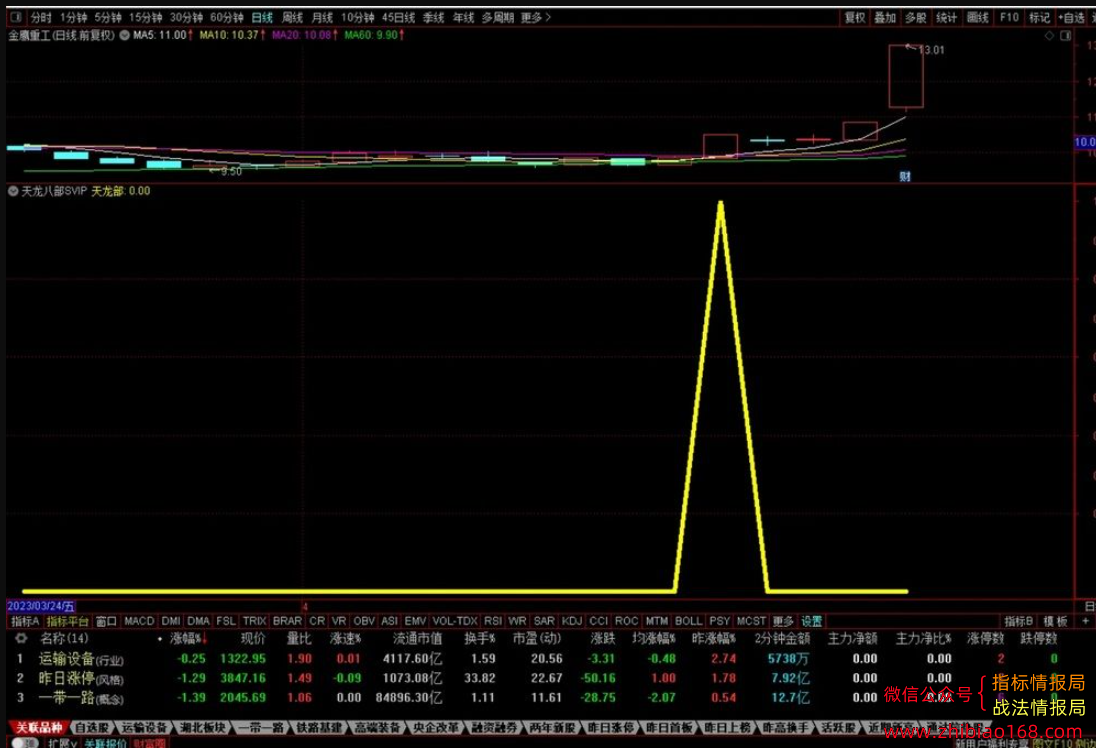Apply the BRAR indicator
The height and width of the screenshot is (748, 1096).
(x=287, y=621)
